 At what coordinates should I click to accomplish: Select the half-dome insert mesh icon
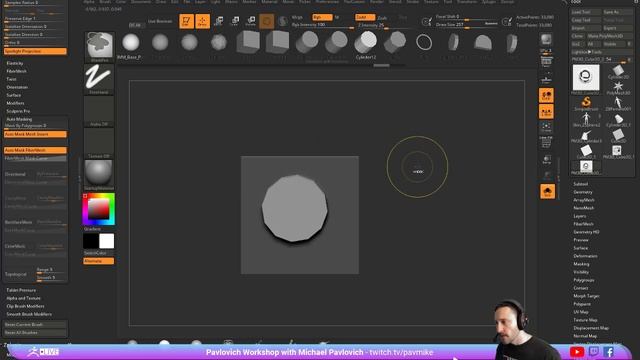[483, 42]
